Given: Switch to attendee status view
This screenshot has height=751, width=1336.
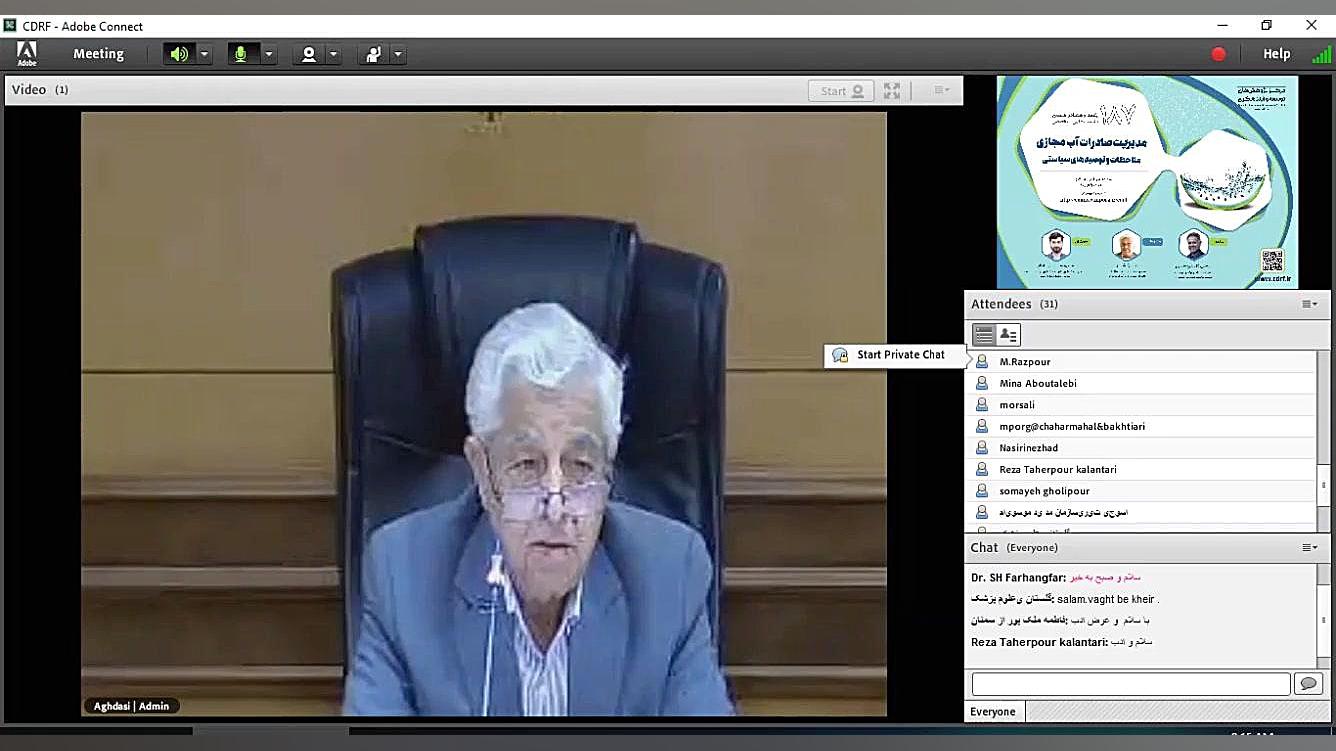Looking at the screenshot, I should click(x=1008, y=335).
